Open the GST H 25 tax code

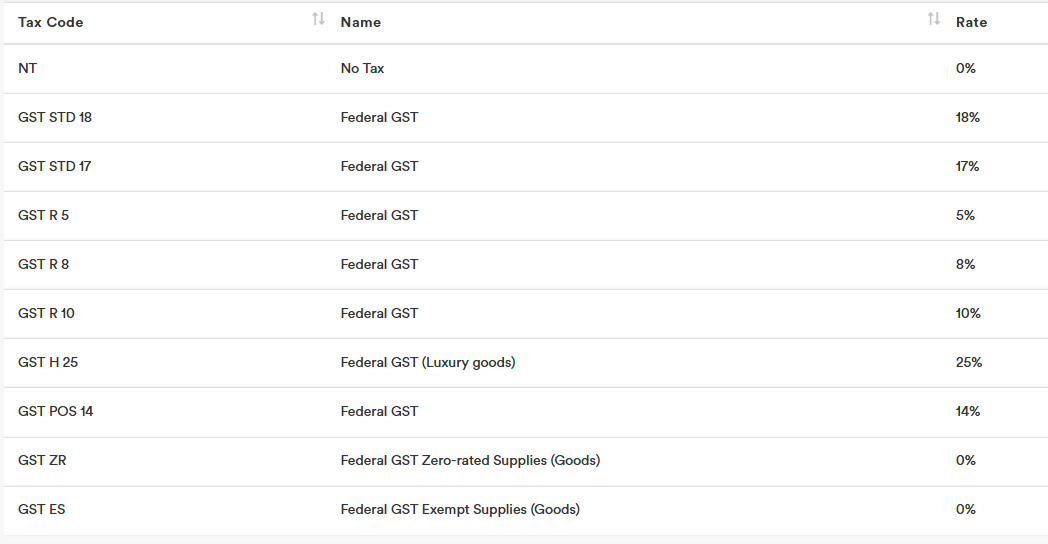[x=48, y=363]
